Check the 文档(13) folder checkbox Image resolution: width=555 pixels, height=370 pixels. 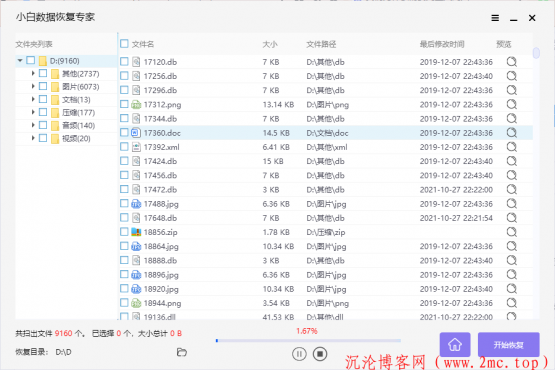pos(43,99)
